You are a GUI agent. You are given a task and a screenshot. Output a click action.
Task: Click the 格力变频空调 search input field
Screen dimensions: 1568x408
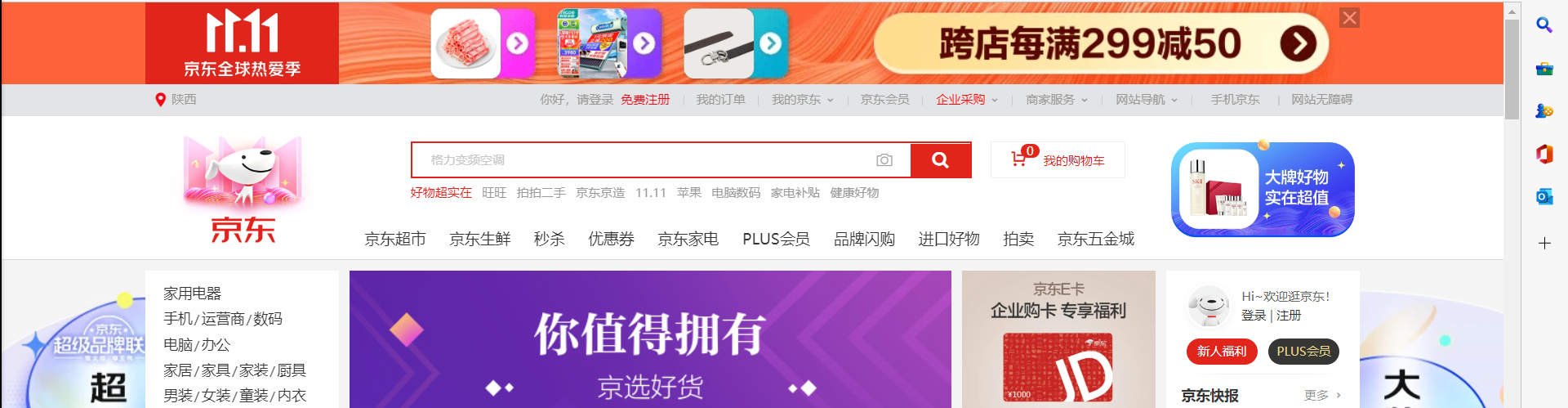tap(642, 160)
